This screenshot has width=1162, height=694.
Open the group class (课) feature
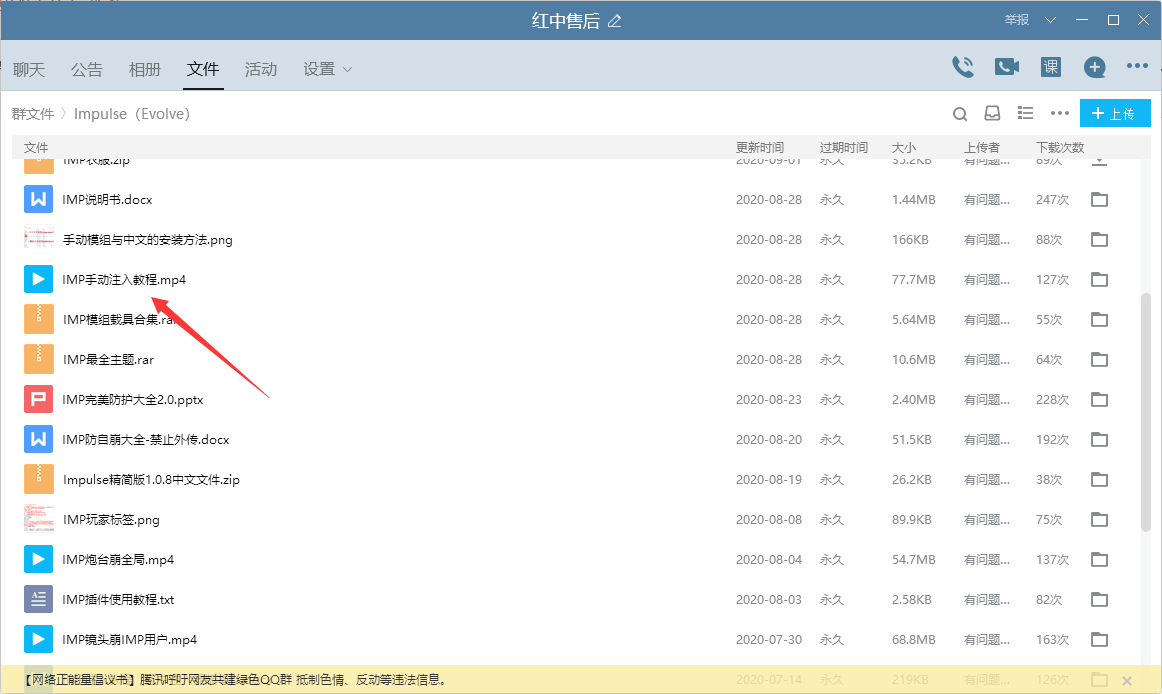coord(1051,67)
